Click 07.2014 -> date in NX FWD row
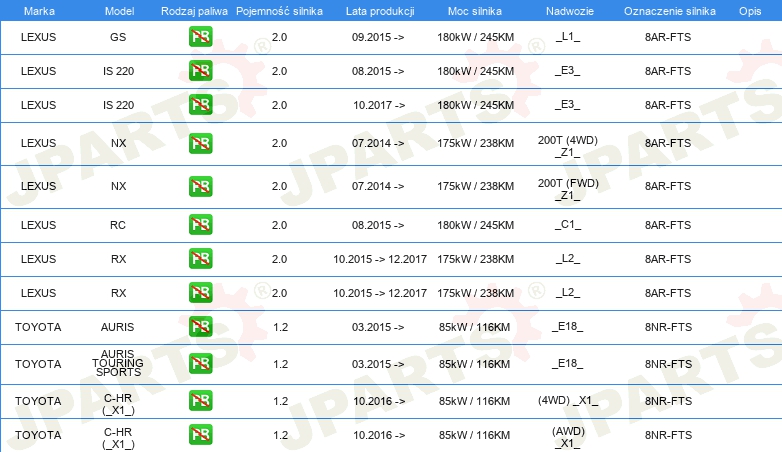This screenshot has height=452, width=782. (378, 186)
